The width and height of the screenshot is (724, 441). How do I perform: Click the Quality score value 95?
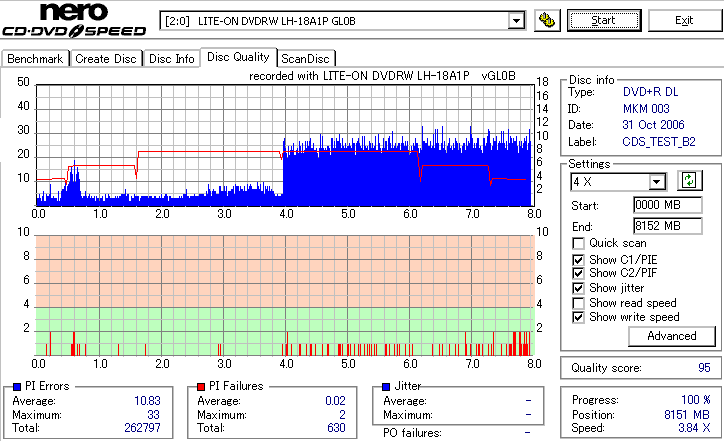(x=704, y=368)
